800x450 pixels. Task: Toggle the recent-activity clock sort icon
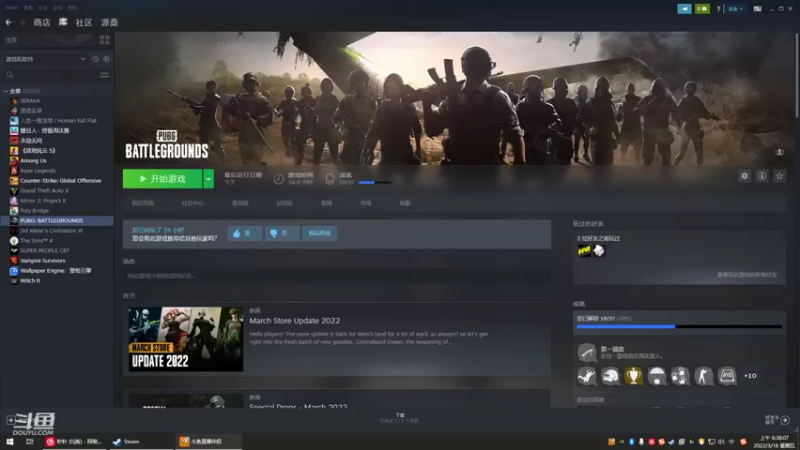(x=95, y=59)
